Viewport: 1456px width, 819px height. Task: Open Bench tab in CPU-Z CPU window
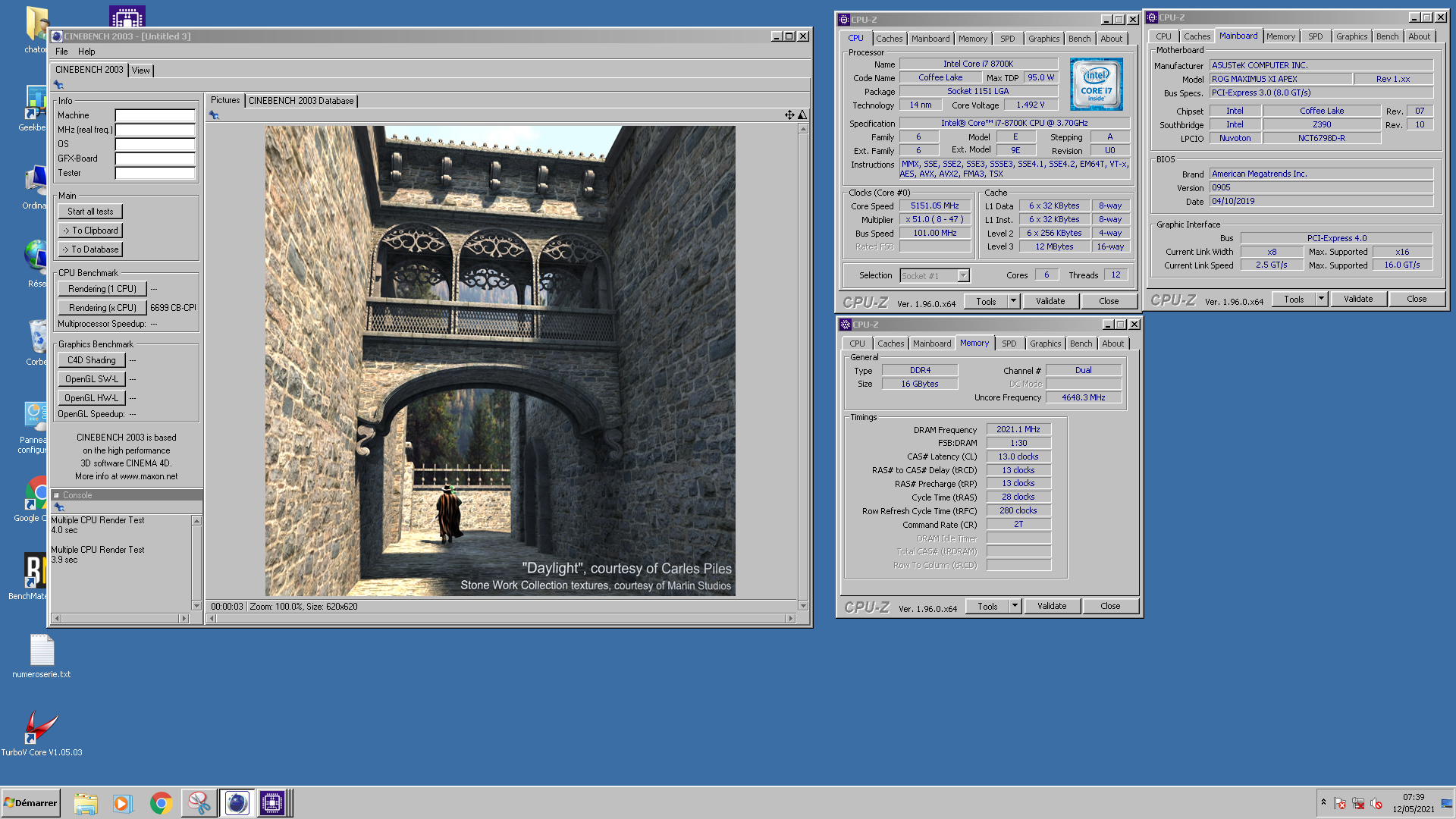1079,39
